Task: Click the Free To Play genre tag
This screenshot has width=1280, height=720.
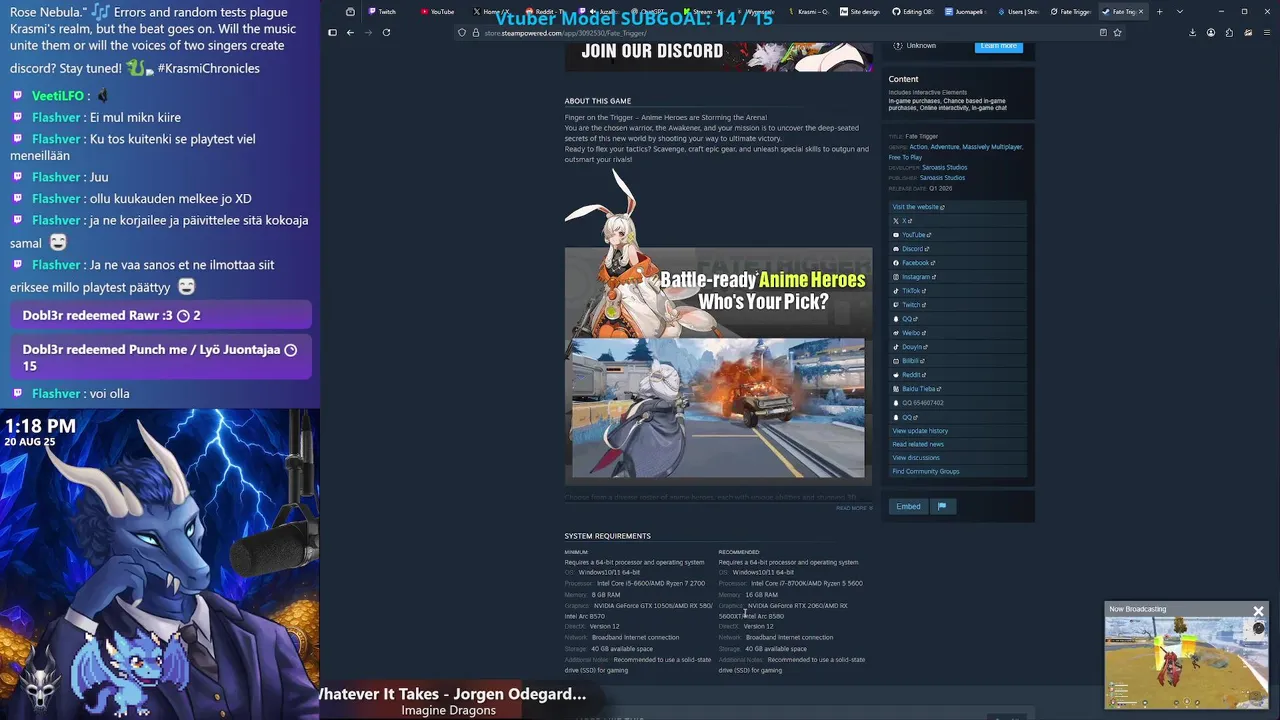Action: [x=905, y=157]
